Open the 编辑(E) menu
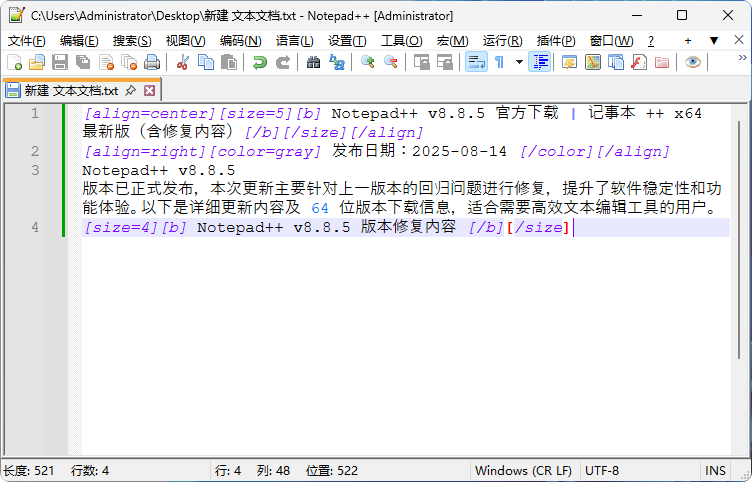752x482 pixels. (x=79, y=41)
